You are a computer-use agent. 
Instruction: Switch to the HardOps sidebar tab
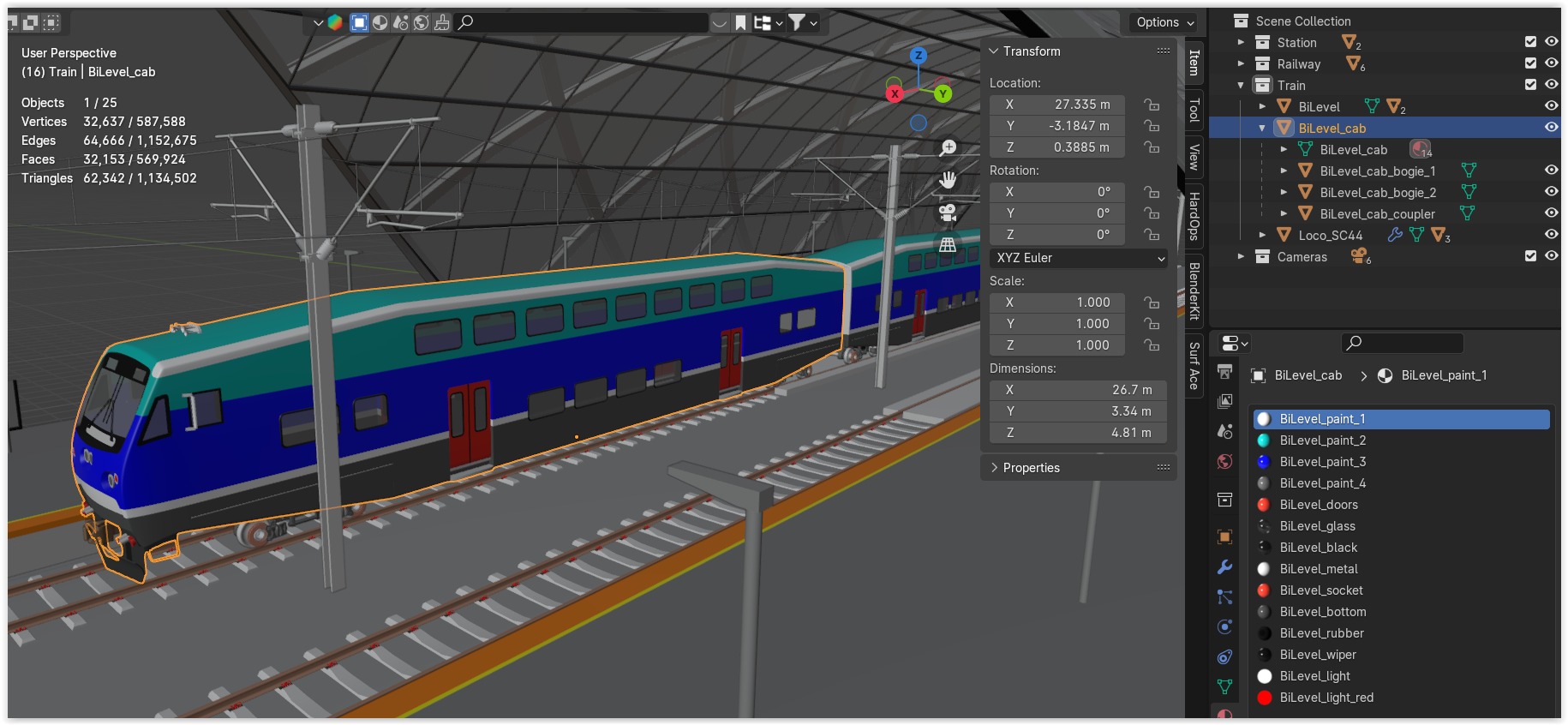pyautogui.click(x=1194, y=216)
